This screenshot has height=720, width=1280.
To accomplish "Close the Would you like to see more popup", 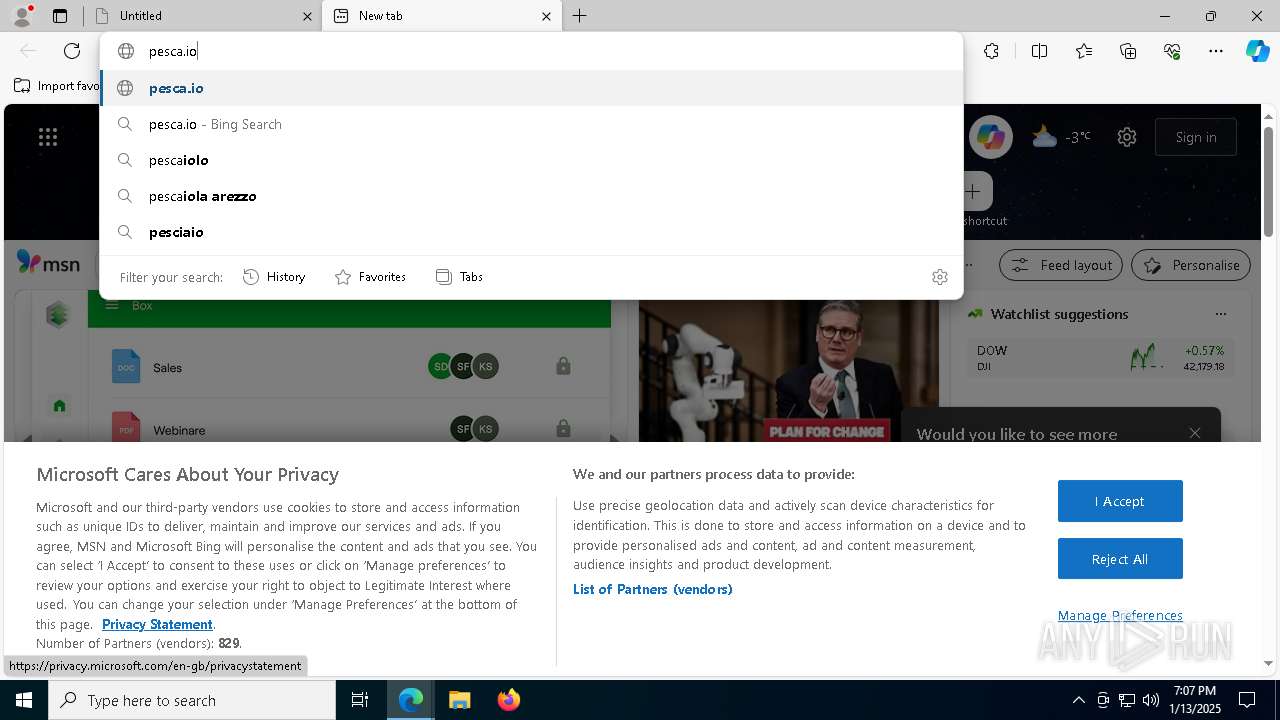I will 1195,433.
